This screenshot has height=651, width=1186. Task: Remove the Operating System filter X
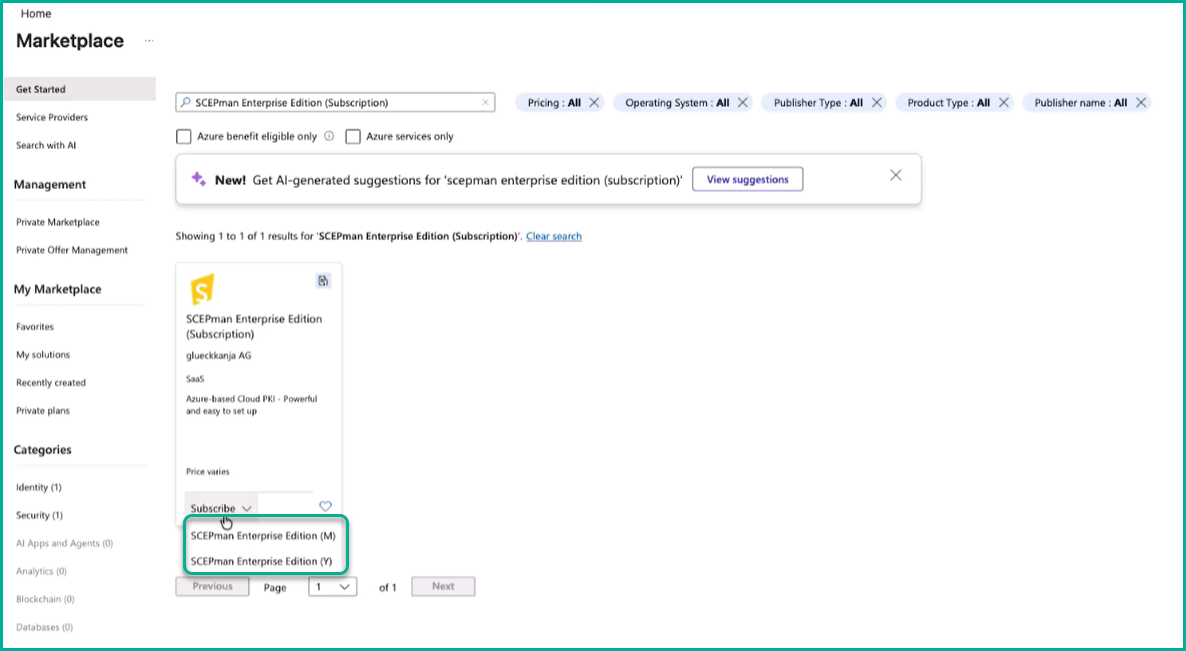coord(742,103)
